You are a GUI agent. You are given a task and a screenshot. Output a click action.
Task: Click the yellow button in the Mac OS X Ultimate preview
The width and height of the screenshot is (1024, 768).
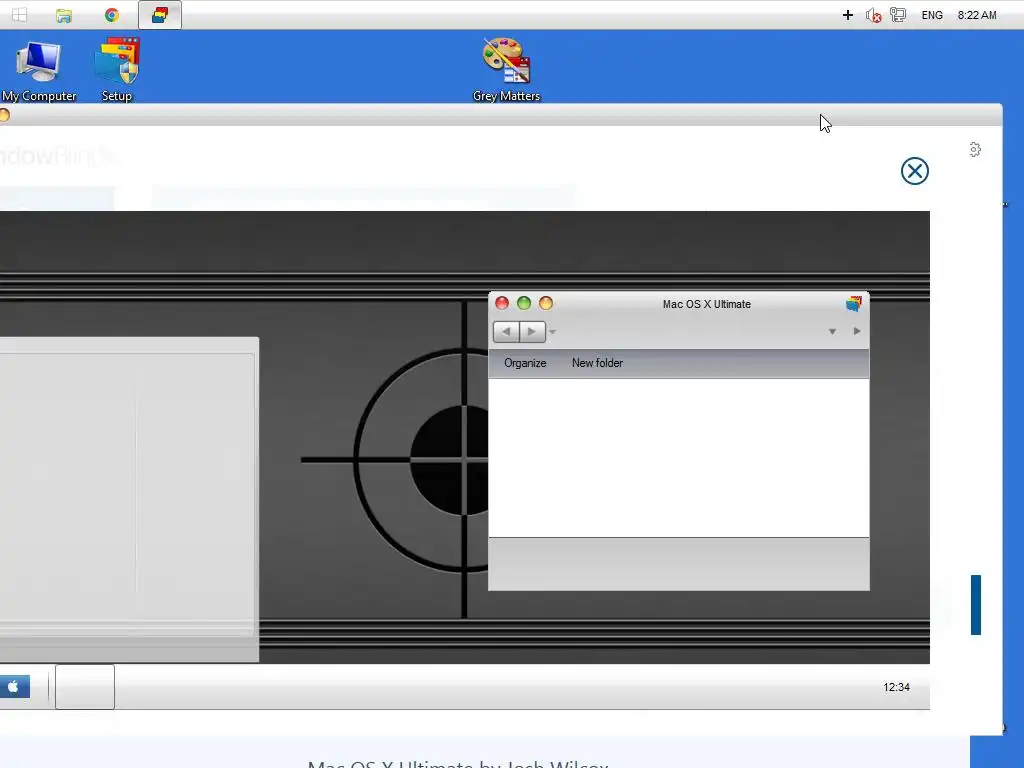pyautogui.click(x=546, y=303)
